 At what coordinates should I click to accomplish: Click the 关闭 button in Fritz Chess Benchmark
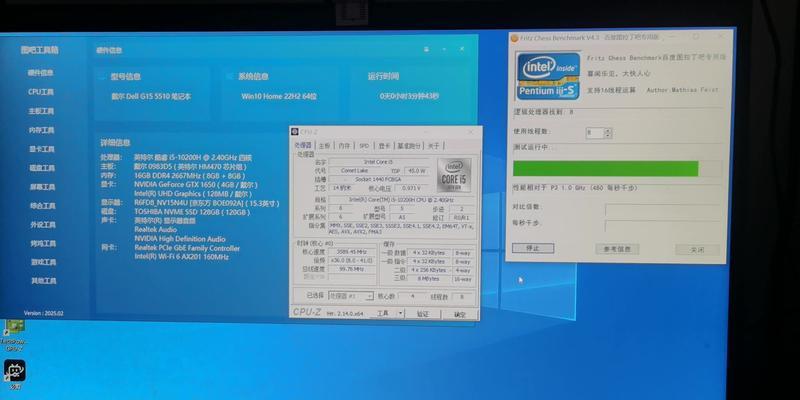coord(697,249)
